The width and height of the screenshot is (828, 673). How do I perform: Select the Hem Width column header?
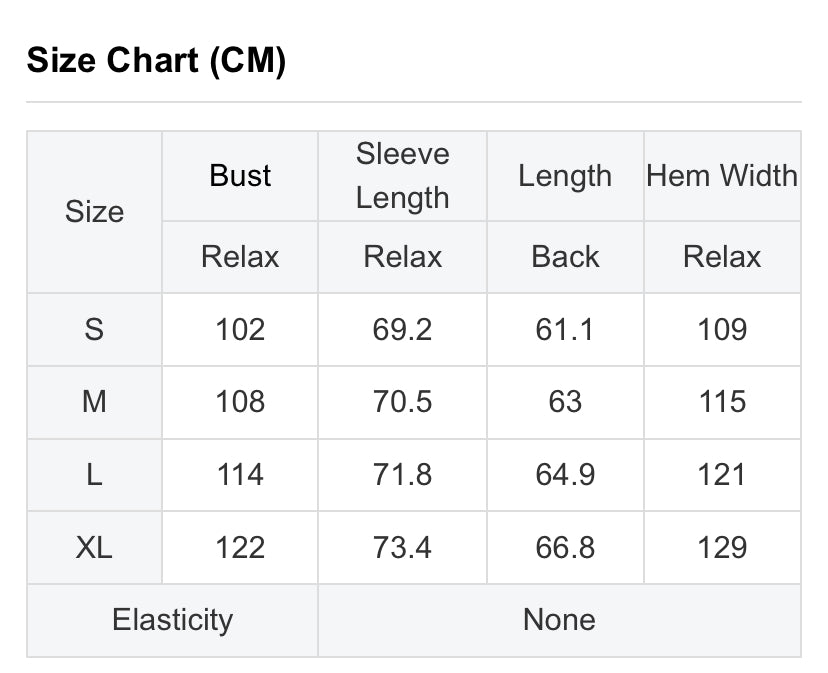pos(722,176)
